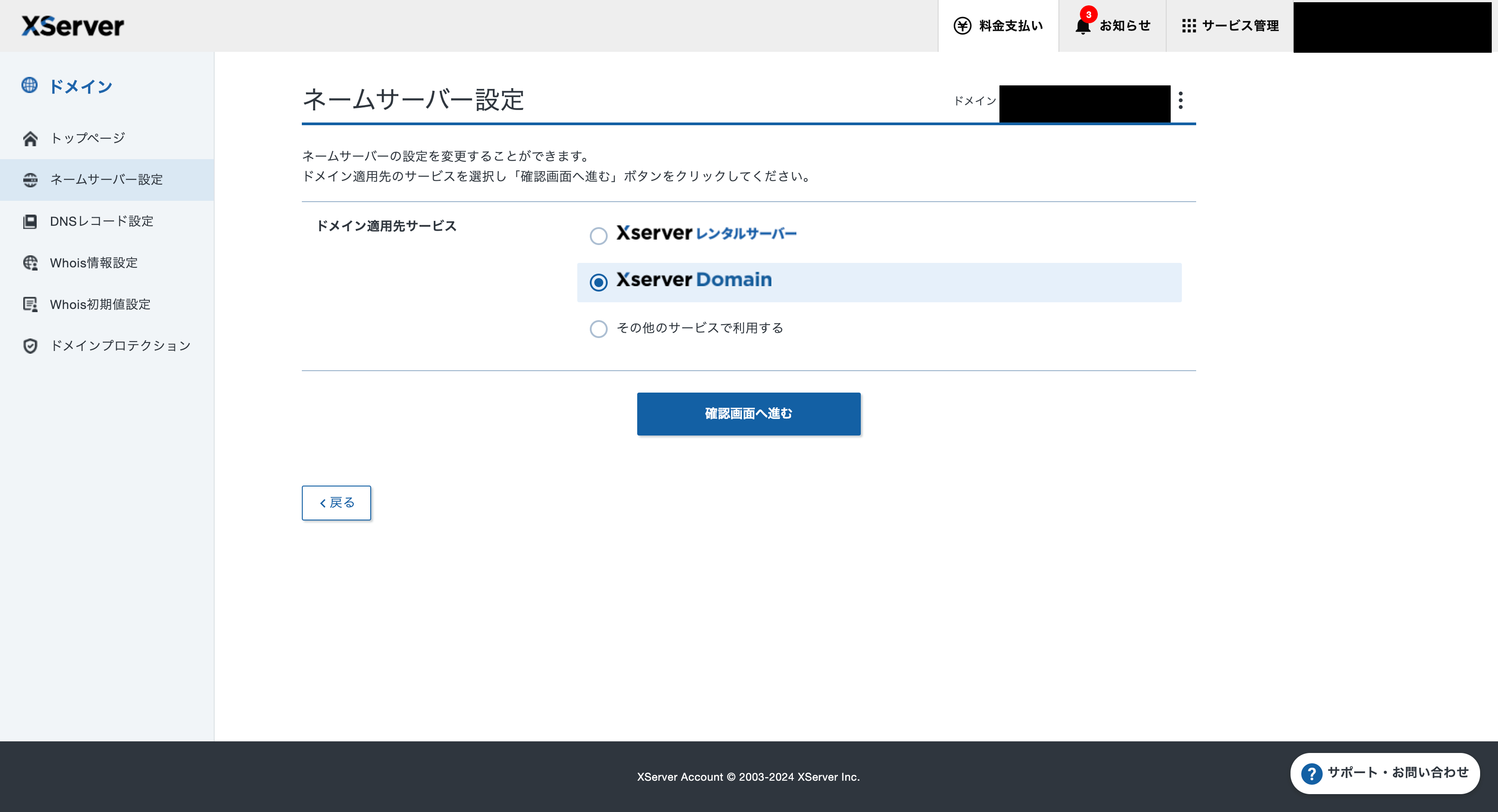The width and height of the screenshot is (1498, 812).
Task: Click the ドメイン sidebar heading link
Action: [80, 87]
